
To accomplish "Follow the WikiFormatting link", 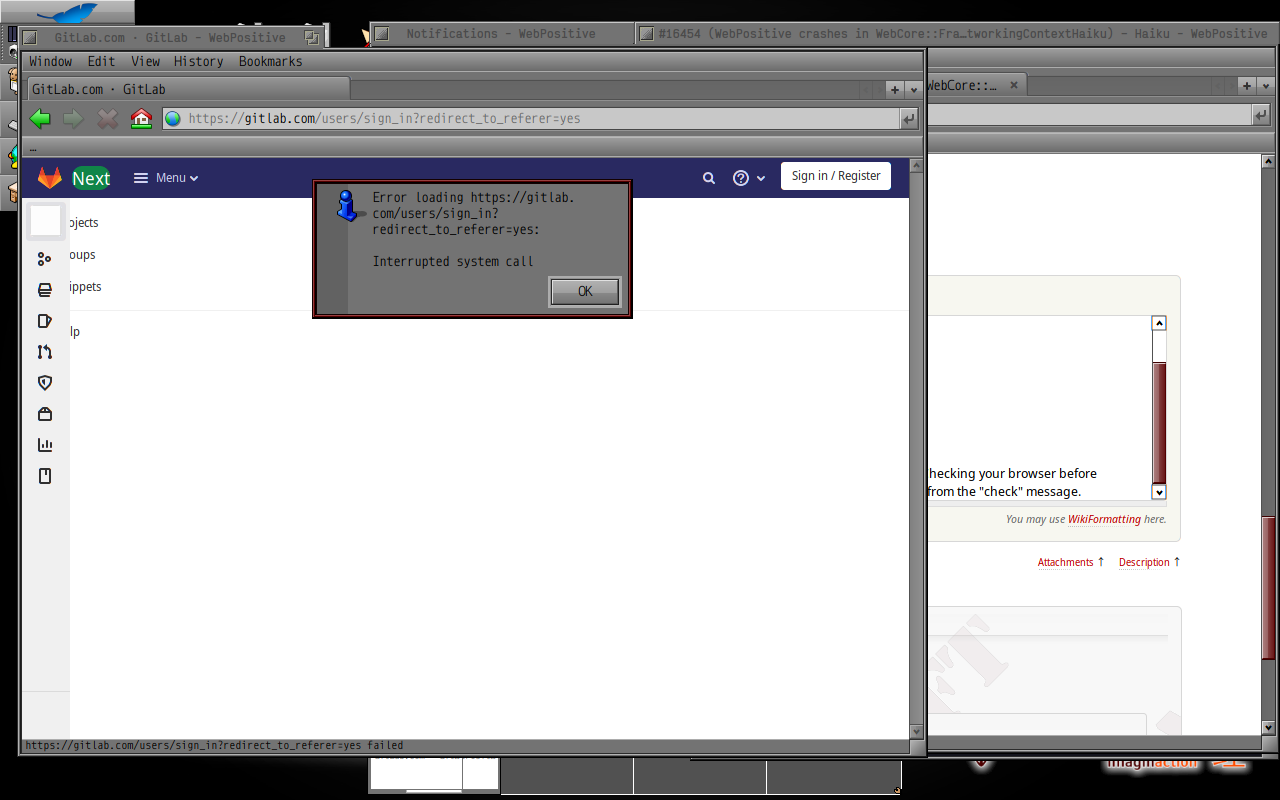I will (x=1104, y=519).
